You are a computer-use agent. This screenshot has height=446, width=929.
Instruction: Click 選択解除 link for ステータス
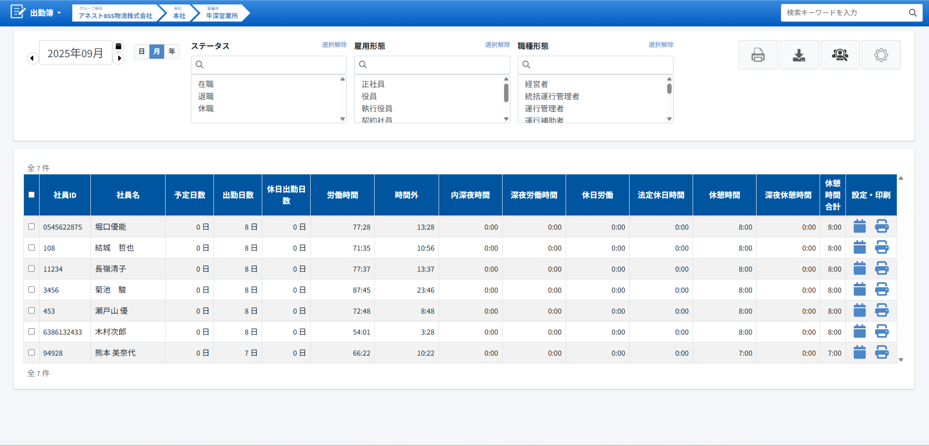[x=334, y=44]
